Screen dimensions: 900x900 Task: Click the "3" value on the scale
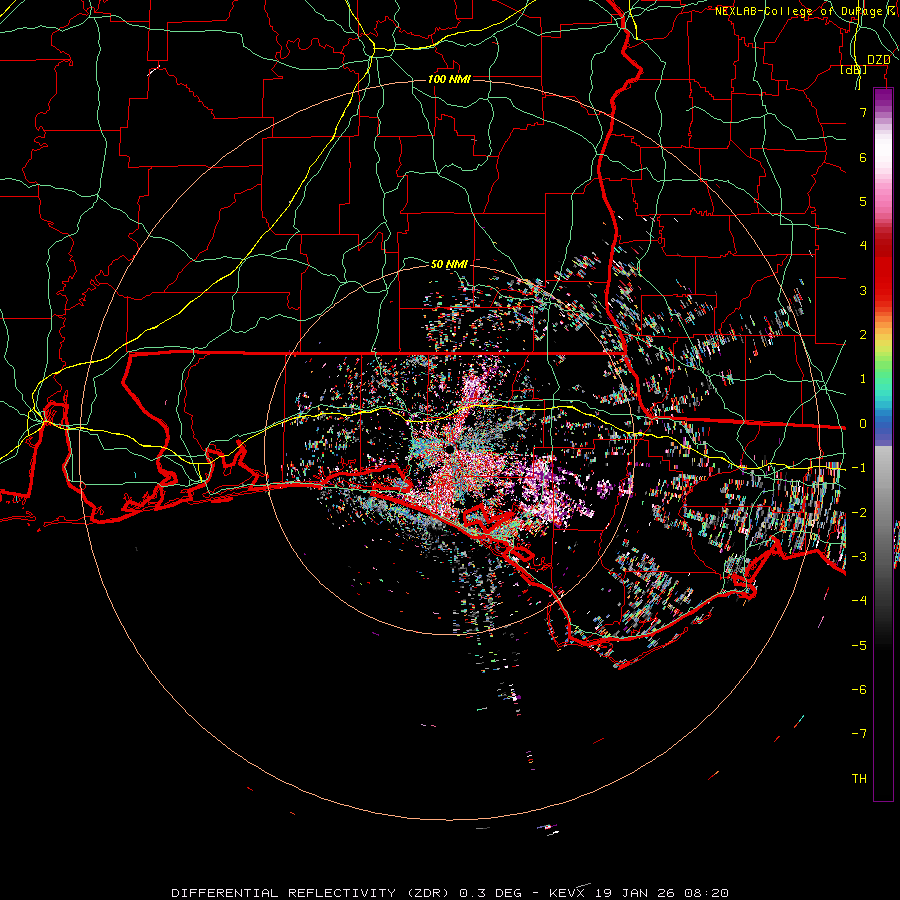click(x=863, y=290)
